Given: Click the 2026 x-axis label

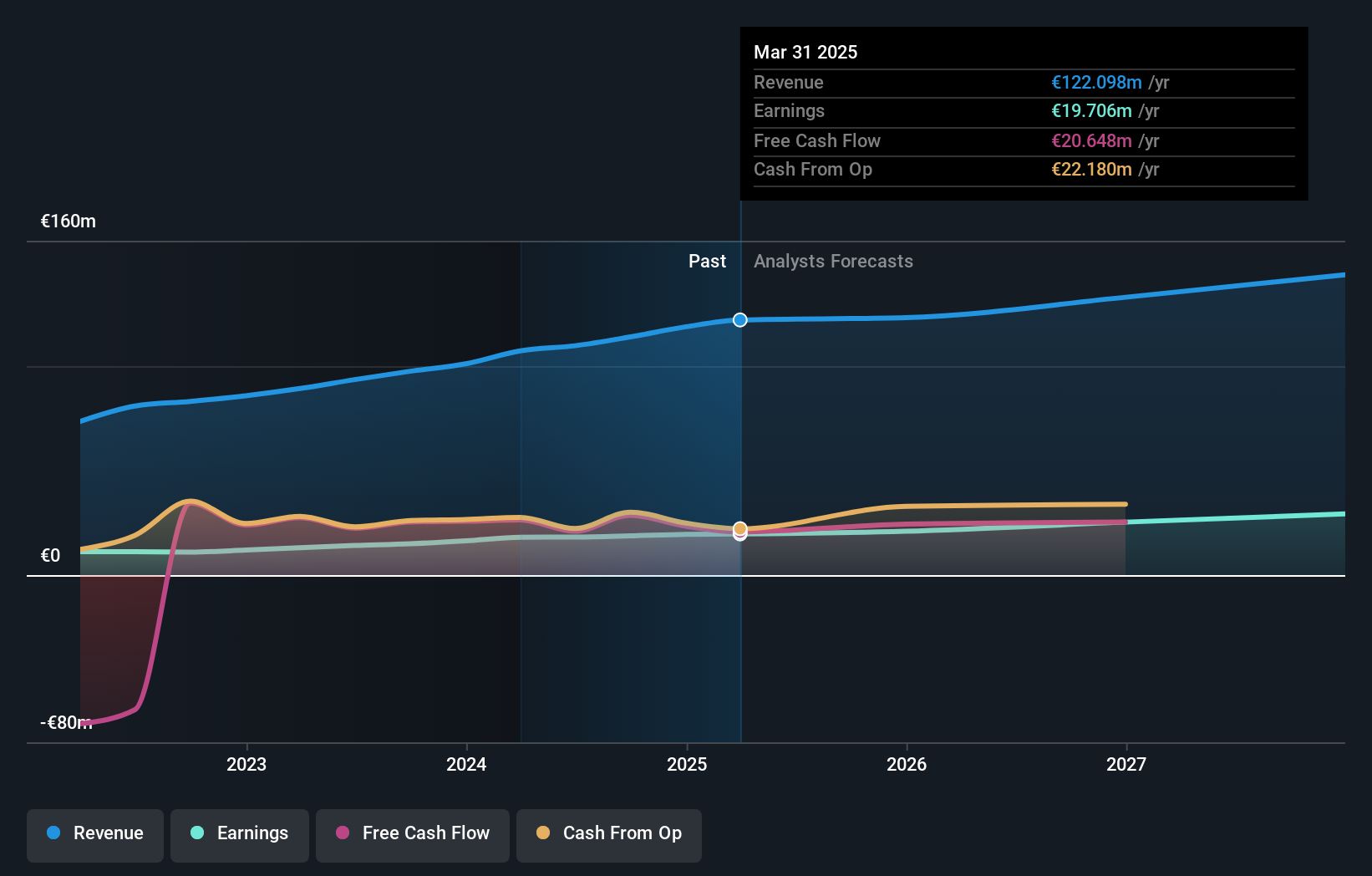Looking at the screenshot, I should point(907,765).
